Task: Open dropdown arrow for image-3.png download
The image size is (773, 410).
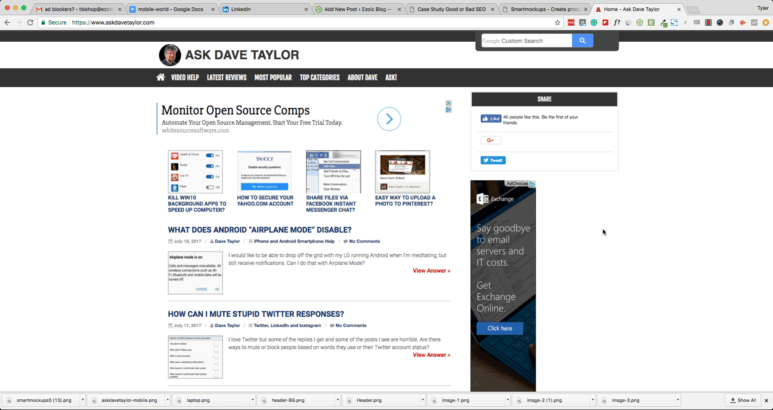Action: (x=678, y=400)
